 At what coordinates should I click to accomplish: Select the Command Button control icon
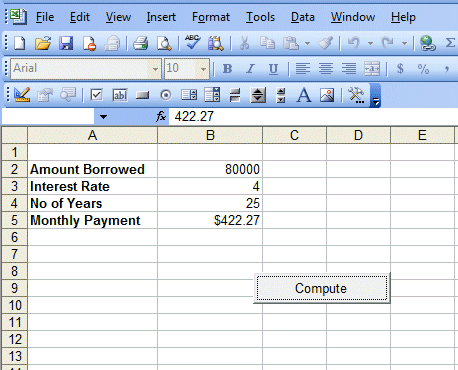tap(143, 96)
